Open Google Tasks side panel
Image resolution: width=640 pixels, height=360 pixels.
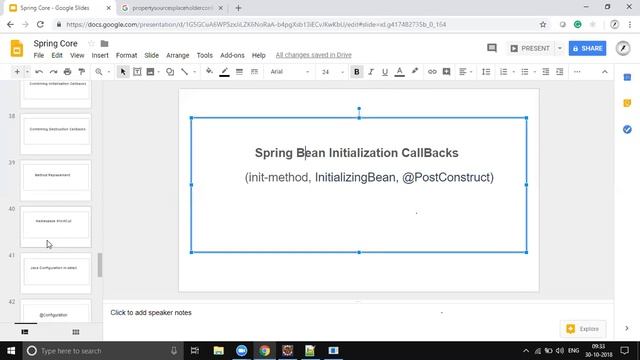(627, 129)
